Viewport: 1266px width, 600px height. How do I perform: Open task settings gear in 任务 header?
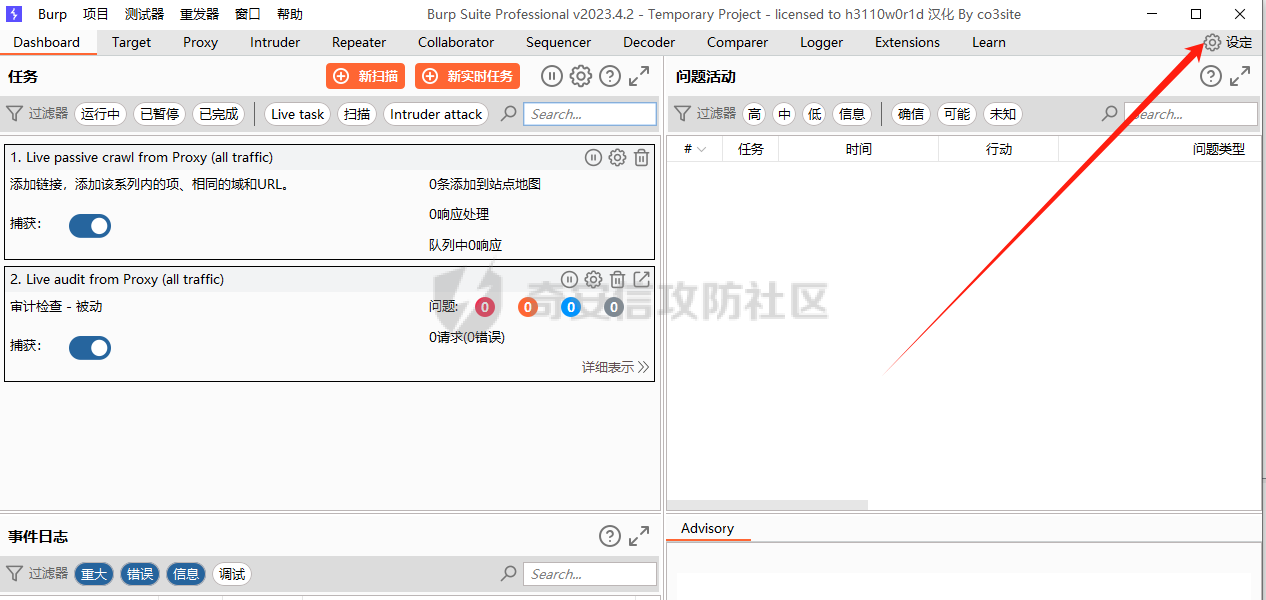(581, 76)
